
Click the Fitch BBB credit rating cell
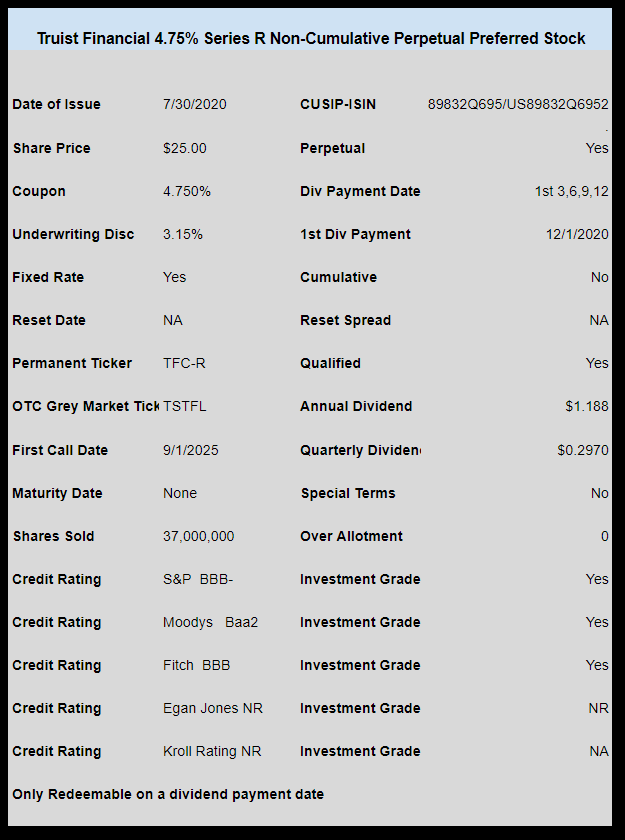[x=197, y=665]
